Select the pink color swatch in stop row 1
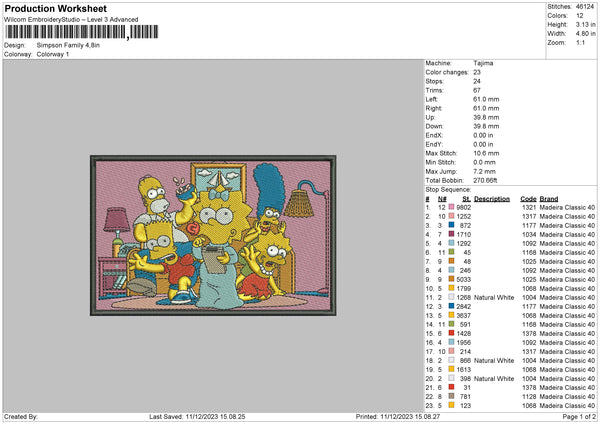Screen dimensions: 600x424 (452, 207)
